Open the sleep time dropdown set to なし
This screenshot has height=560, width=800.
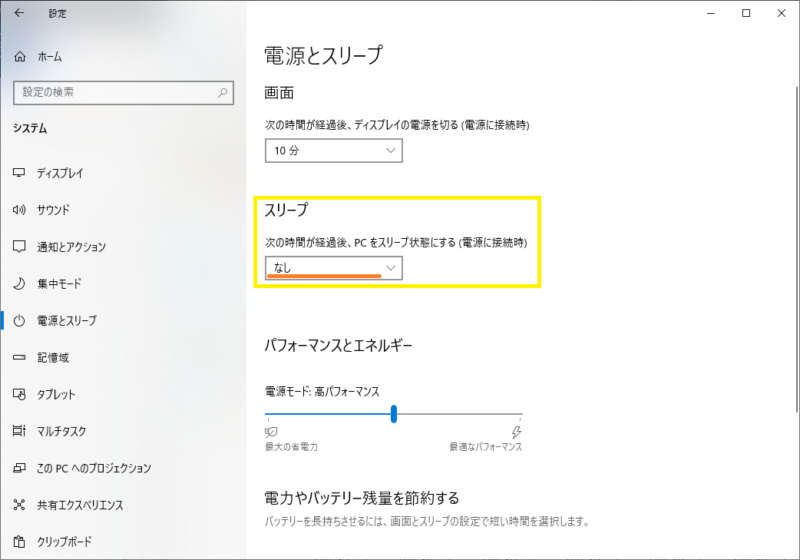click(333, 267)
